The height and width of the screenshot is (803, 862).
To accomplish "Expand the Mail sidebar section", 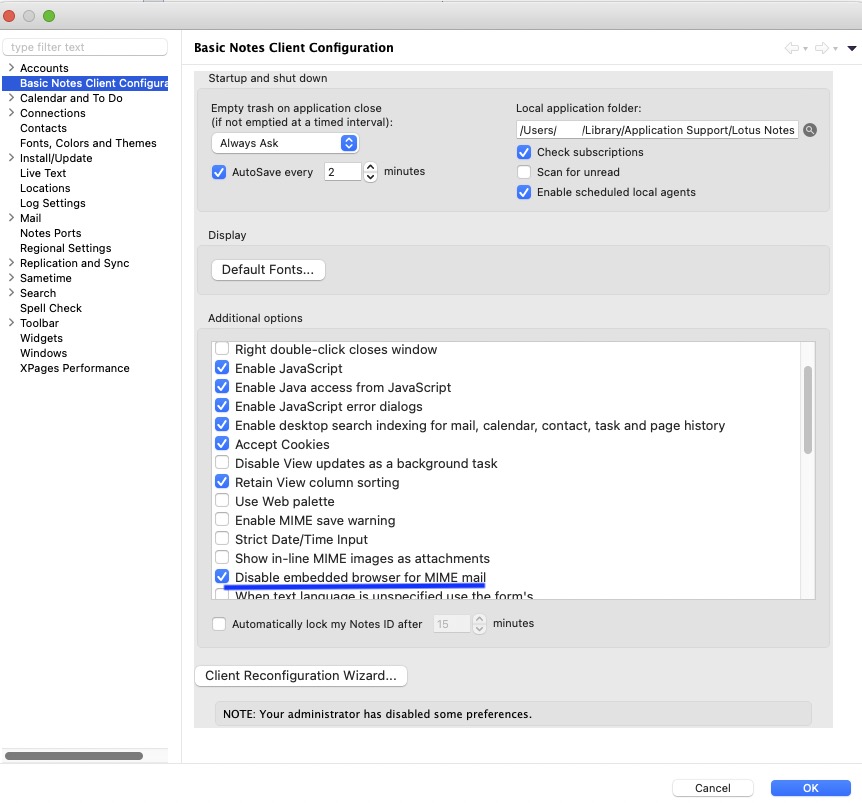I will tap(10, 218).
